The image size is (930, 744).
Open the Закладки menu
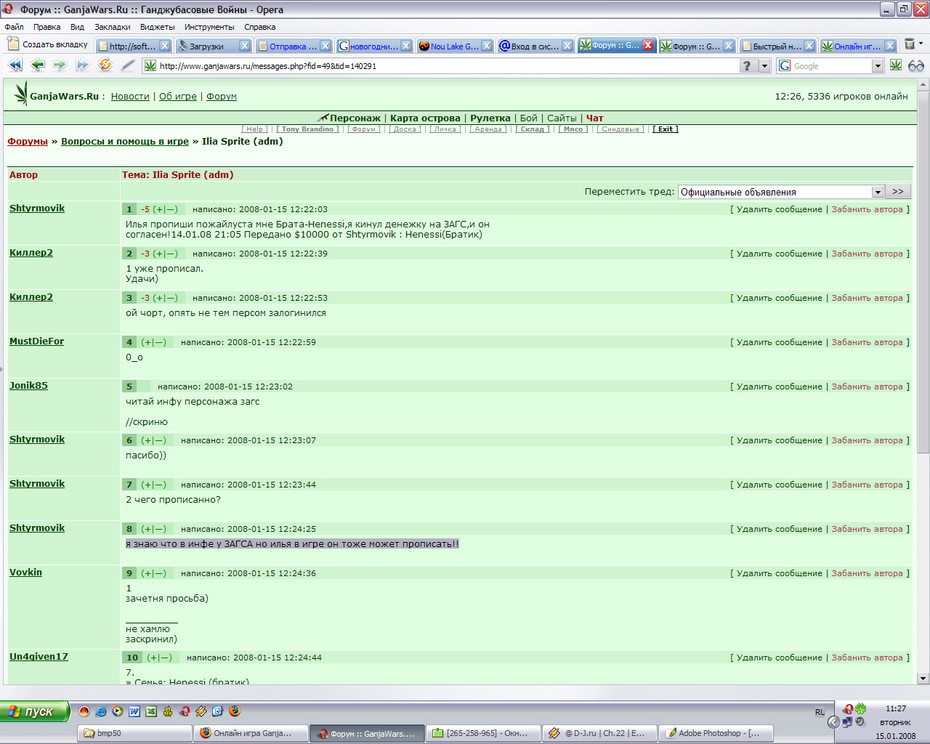point(112,27)
